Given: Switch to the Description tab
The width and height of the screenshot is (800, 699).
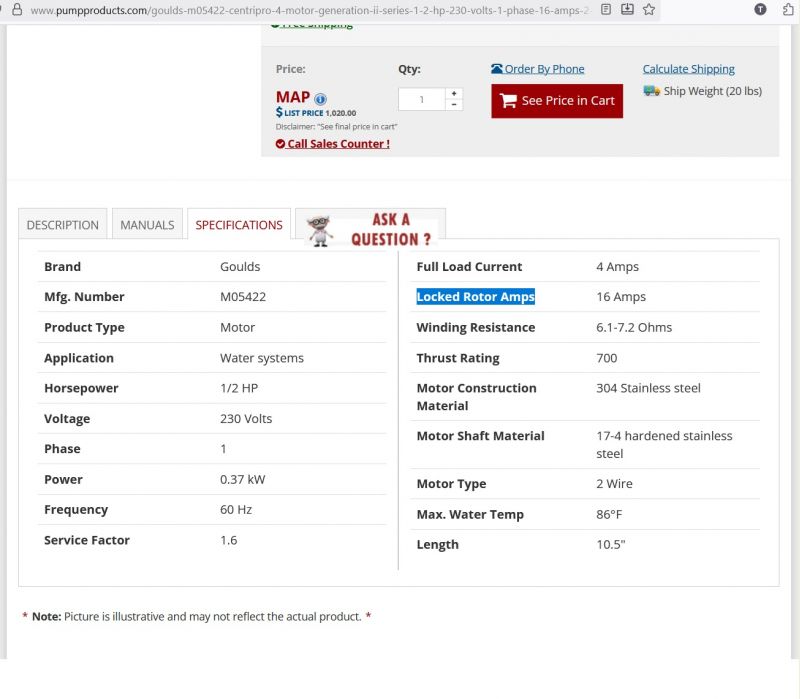Looking at the screenshot, I should 62,225.
